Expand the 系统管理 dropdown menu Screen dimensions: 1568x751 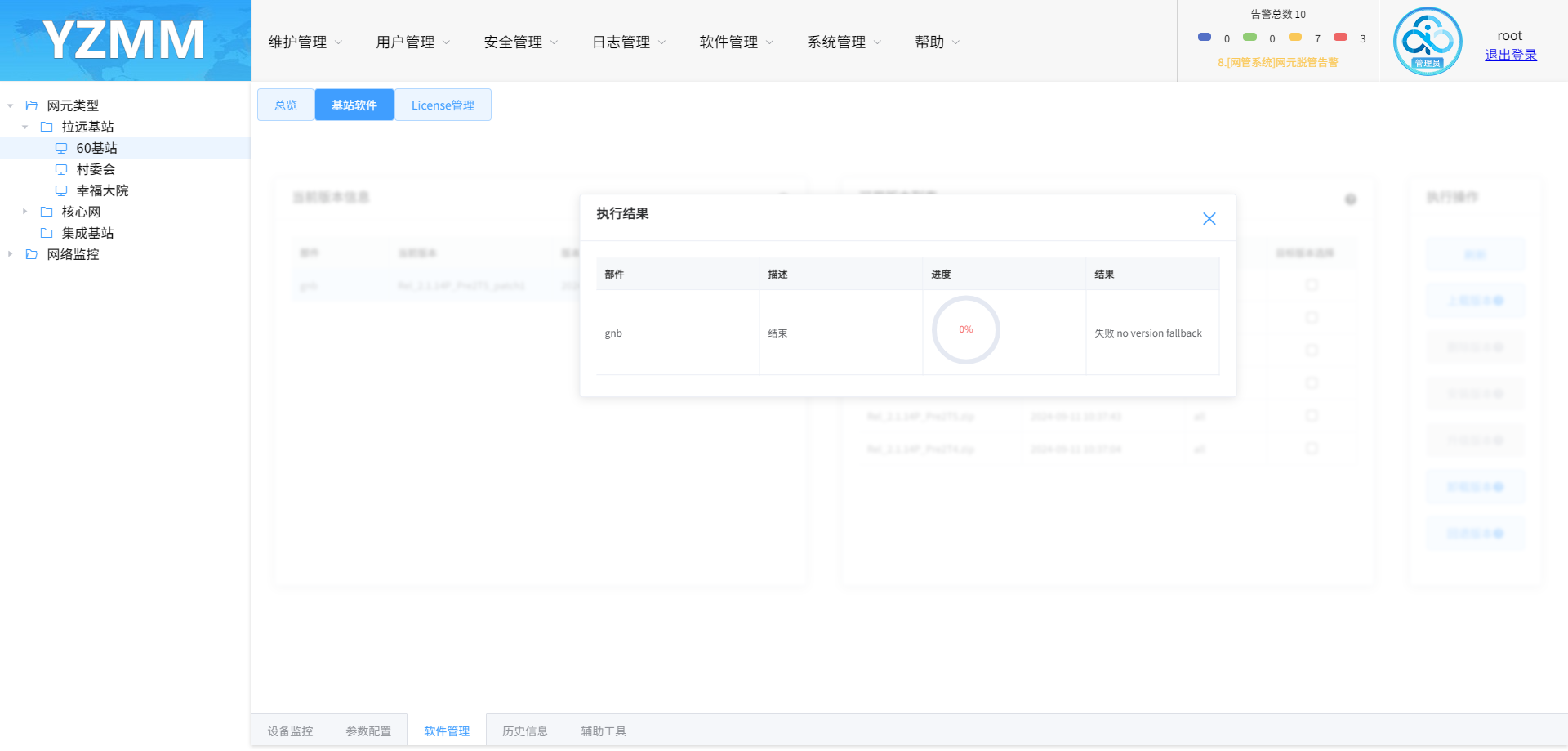[x=844, y=42]
